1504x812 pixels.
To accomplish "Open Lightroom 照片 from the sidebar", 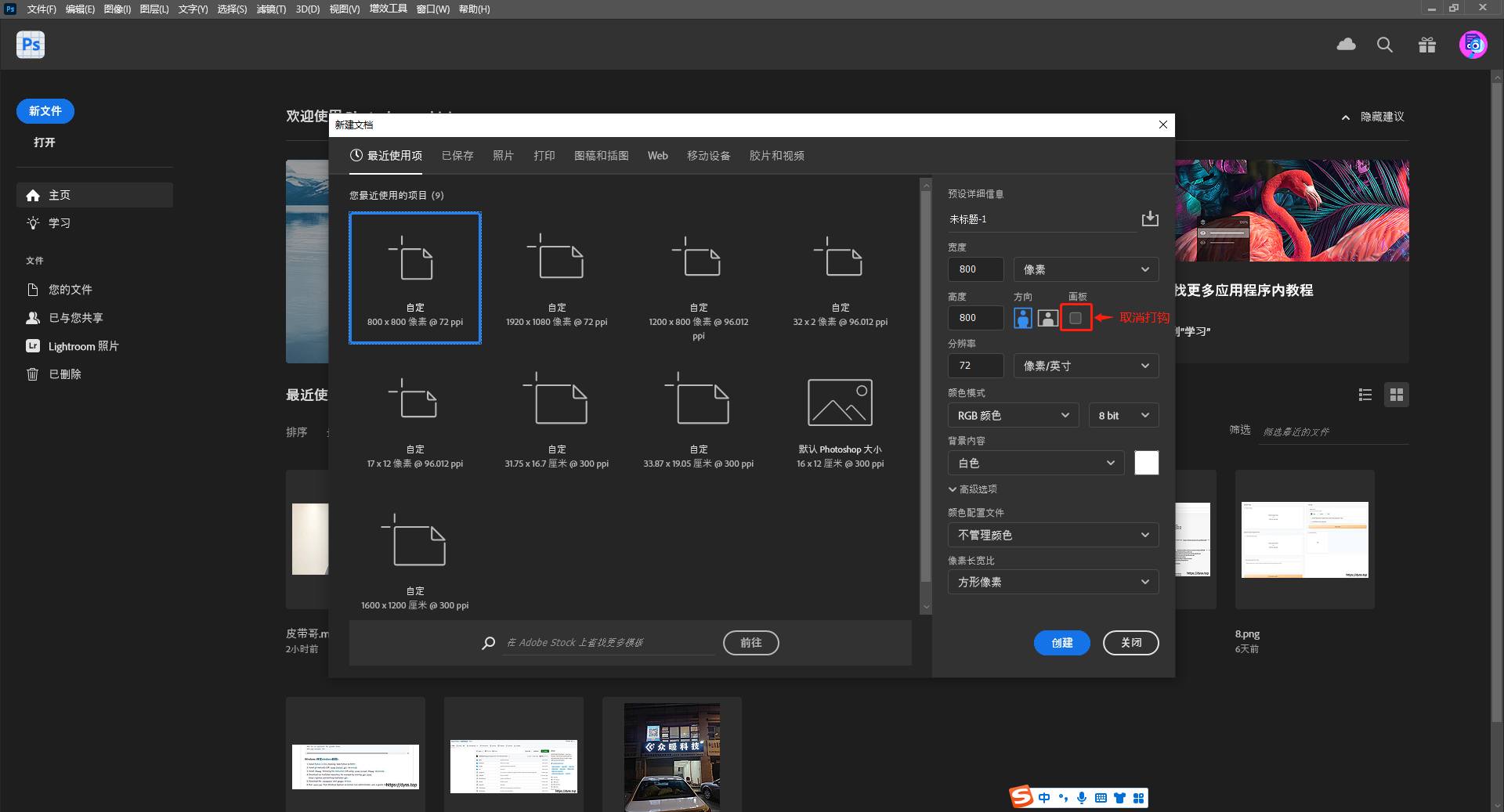I will (x=82, y=346).
